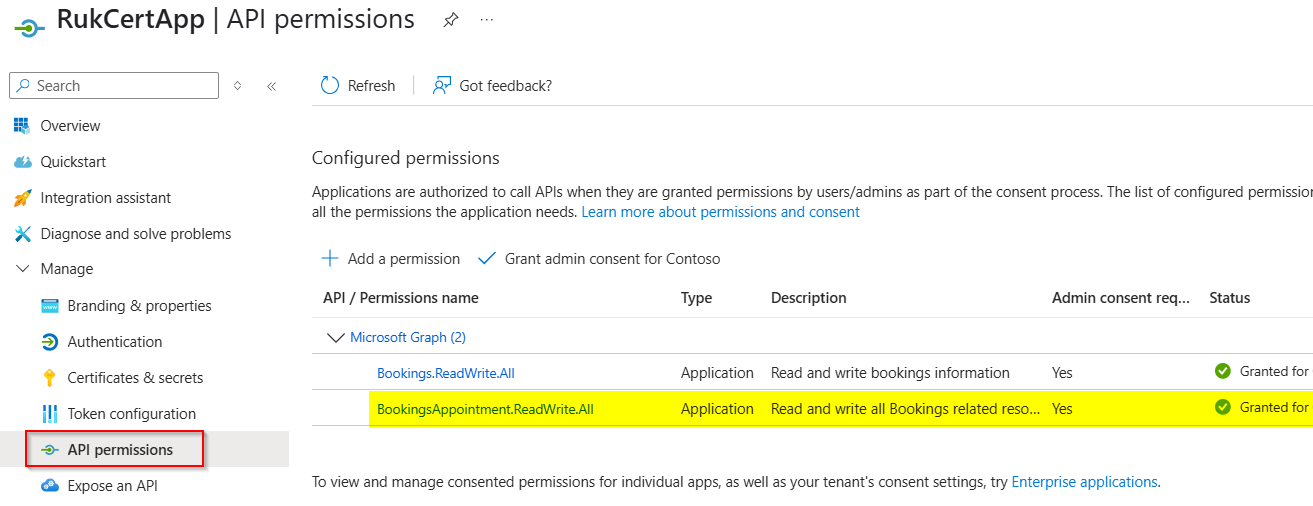Open the Enterprise applications link
Viewport: 1313px width, 506px height.
1084,482
